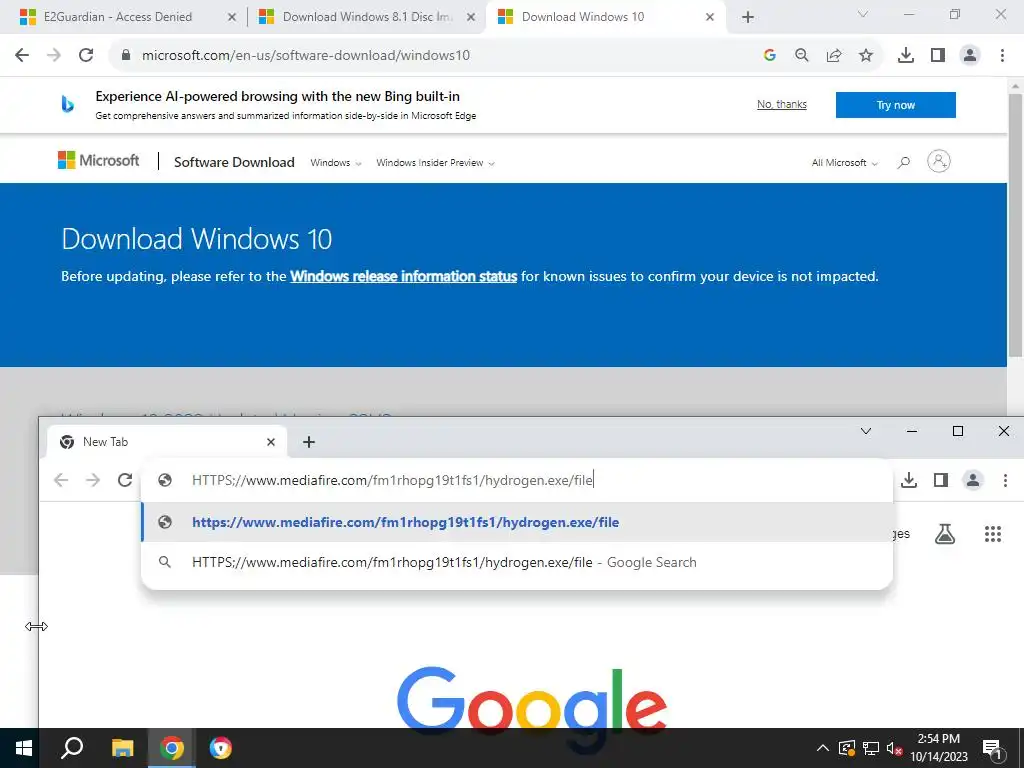Toggle side panel in the New Tab window
1024x768 pixels.
pyautogui.click(x=941, y=481)
